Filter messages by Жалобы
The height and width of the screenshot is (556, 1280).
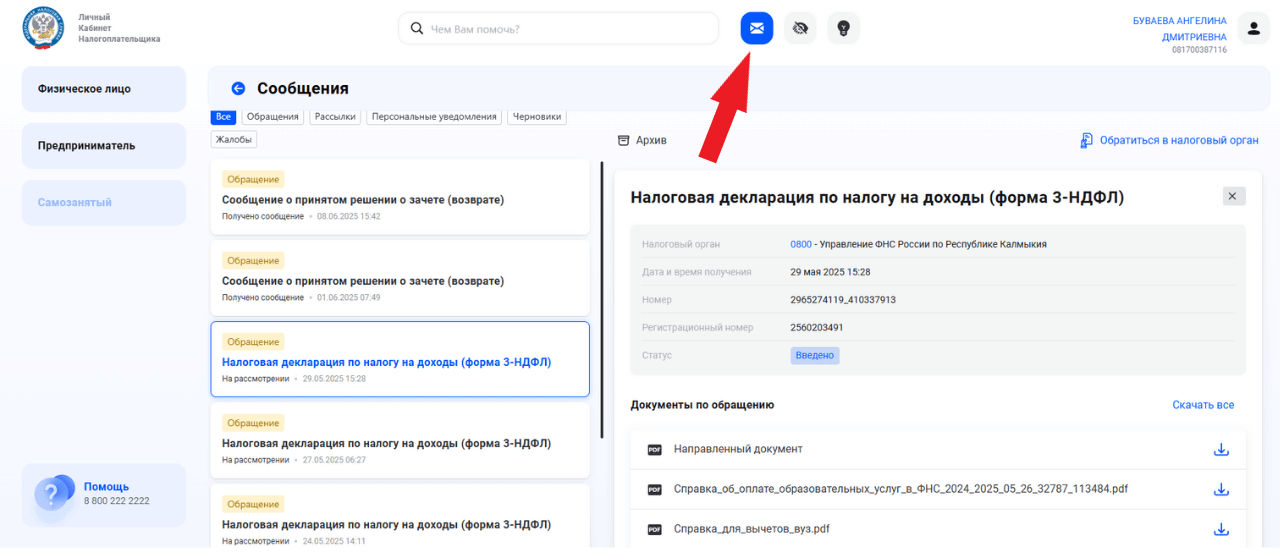(x=234, y=140)
